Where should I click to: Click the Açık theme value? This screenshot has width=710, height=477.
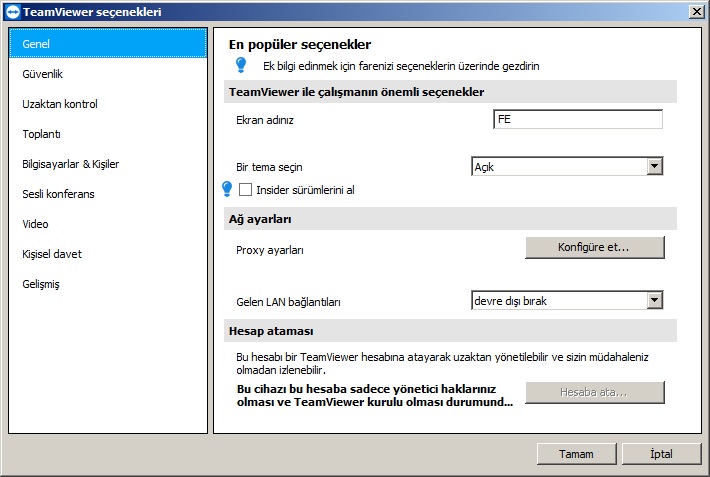click(484, 167)
